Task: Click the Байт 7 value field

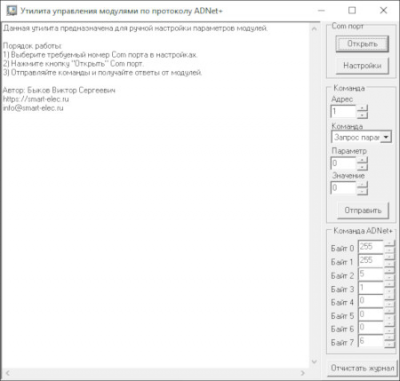Action: 371,341
